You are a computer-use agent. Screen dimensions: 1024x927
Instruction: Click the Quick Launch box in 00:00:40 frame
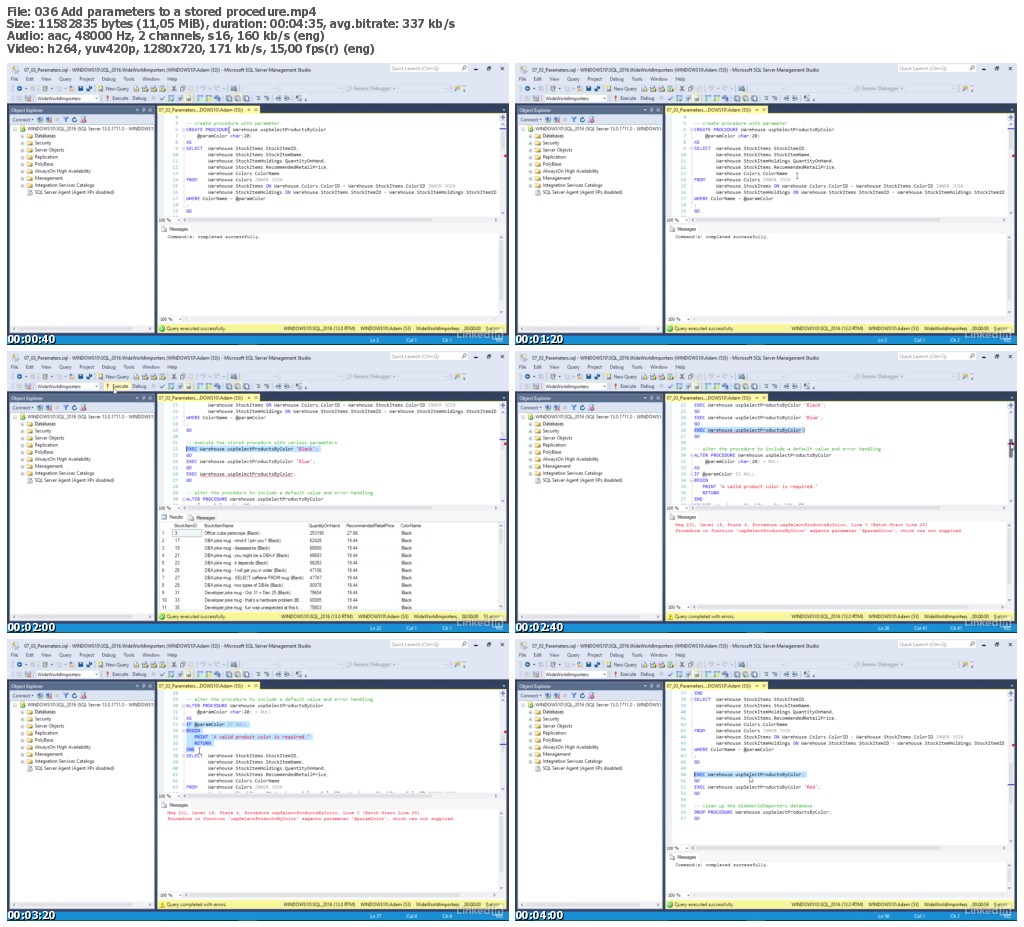[x=428, y=68]
